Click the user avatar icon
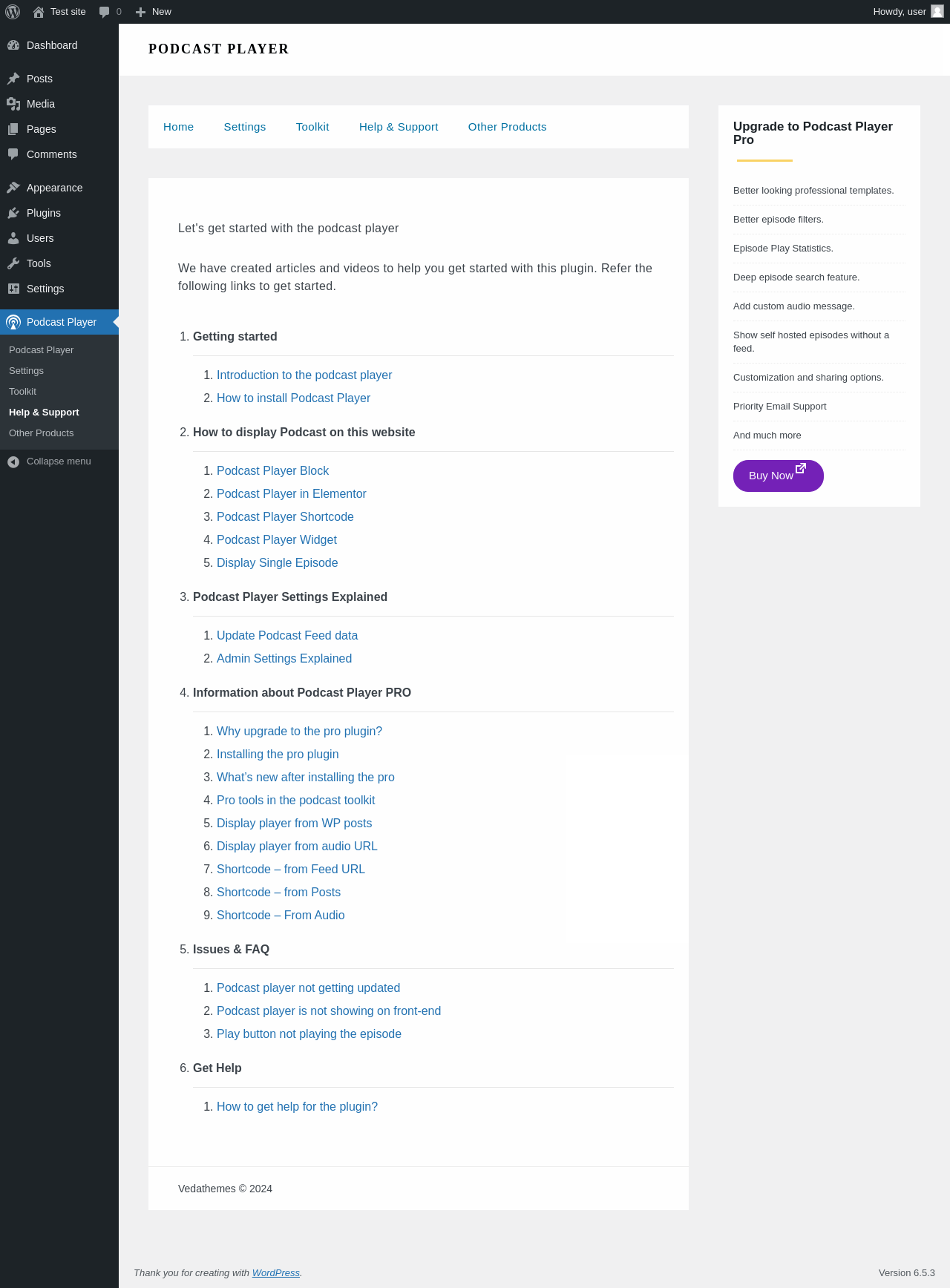Viewport: 950px width, 1288px height. click(937, 12)
